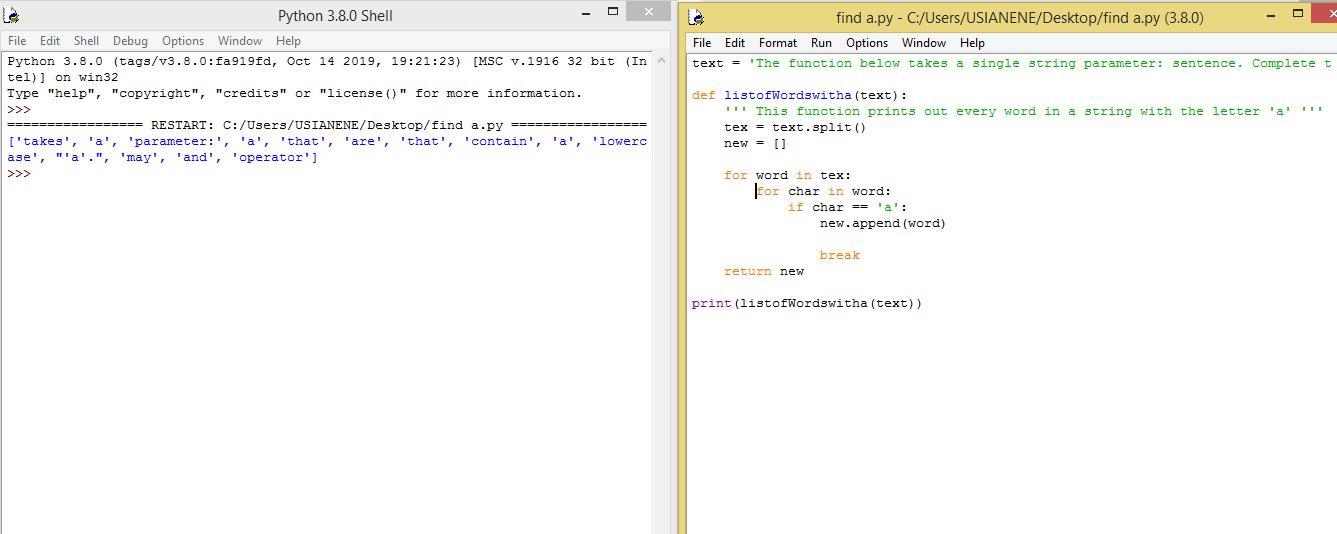
Task: Maximize the Python 3.8.0 Shell window
Action: (613, 12)
